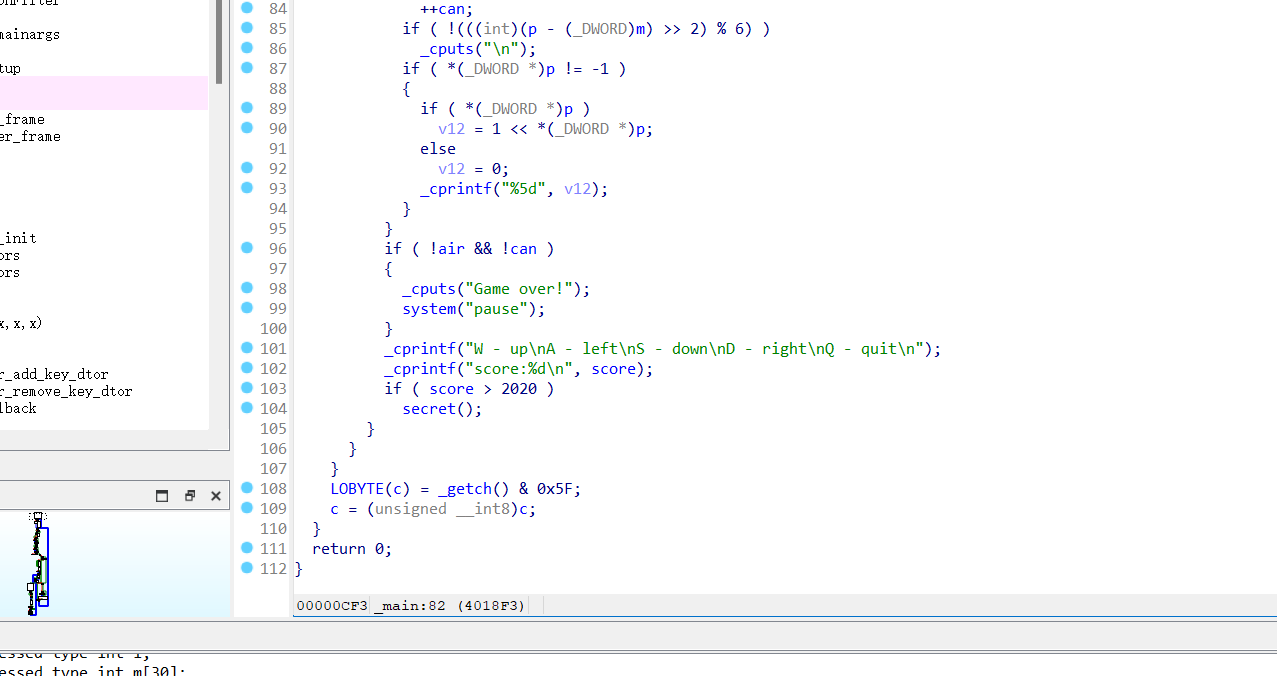
Task: Select the mainargs function in the Functions list
Action: [x=30, y=33]
